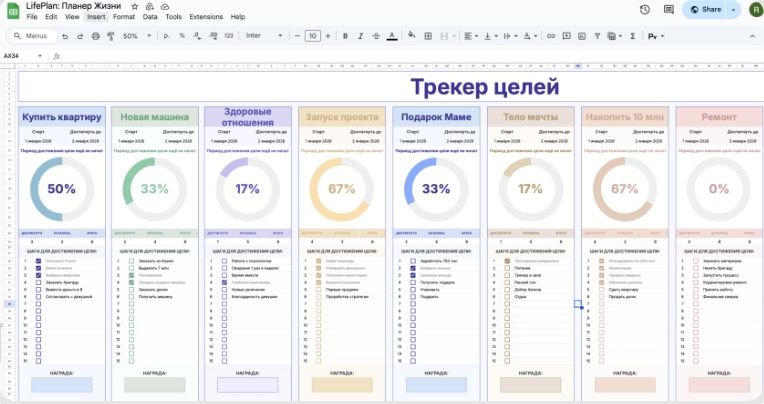Open the Format menu
Image resolution: width=764 pixels, height=404 pixels.
124,17
